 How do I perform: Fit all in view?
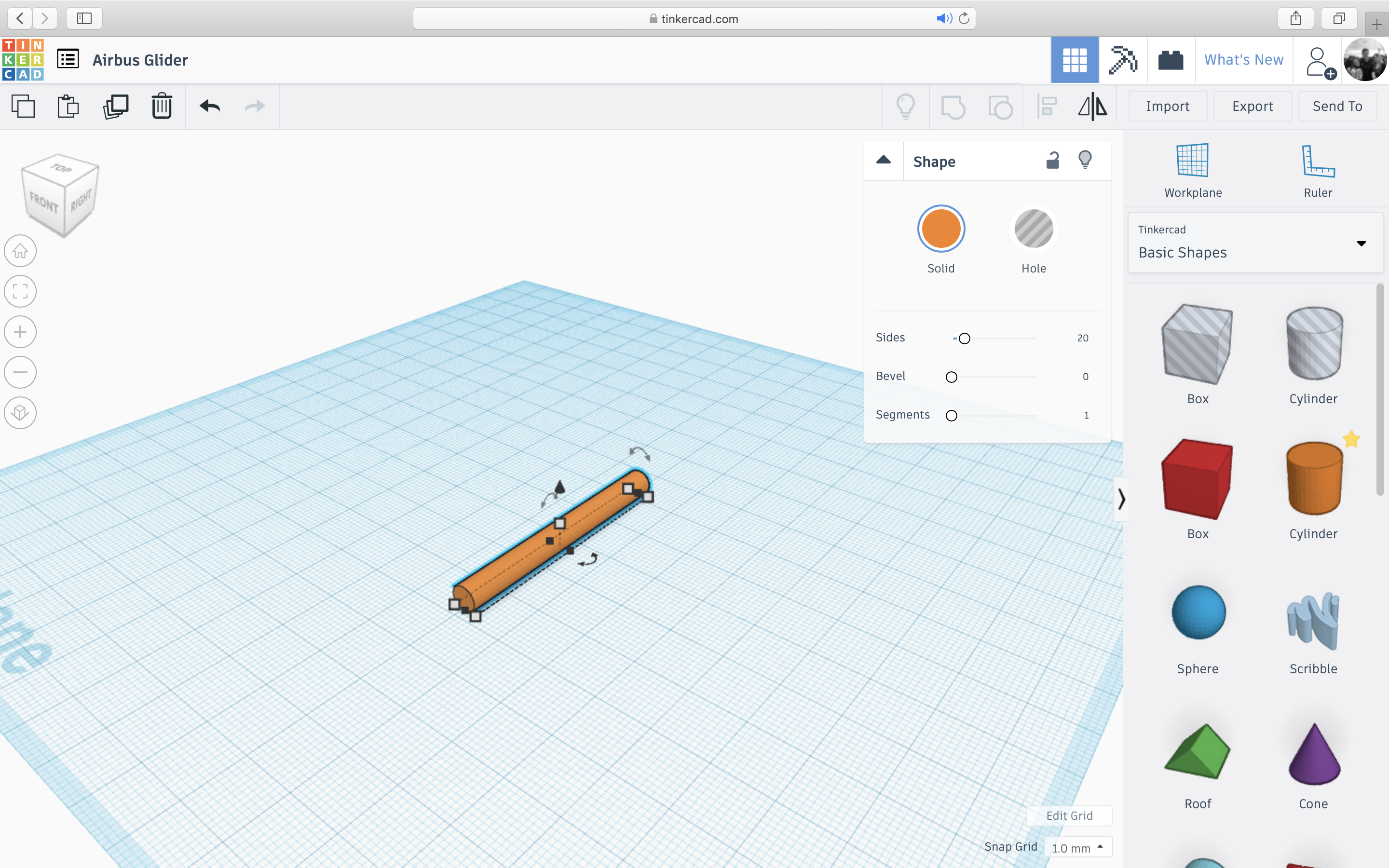(x=20, y=292)
